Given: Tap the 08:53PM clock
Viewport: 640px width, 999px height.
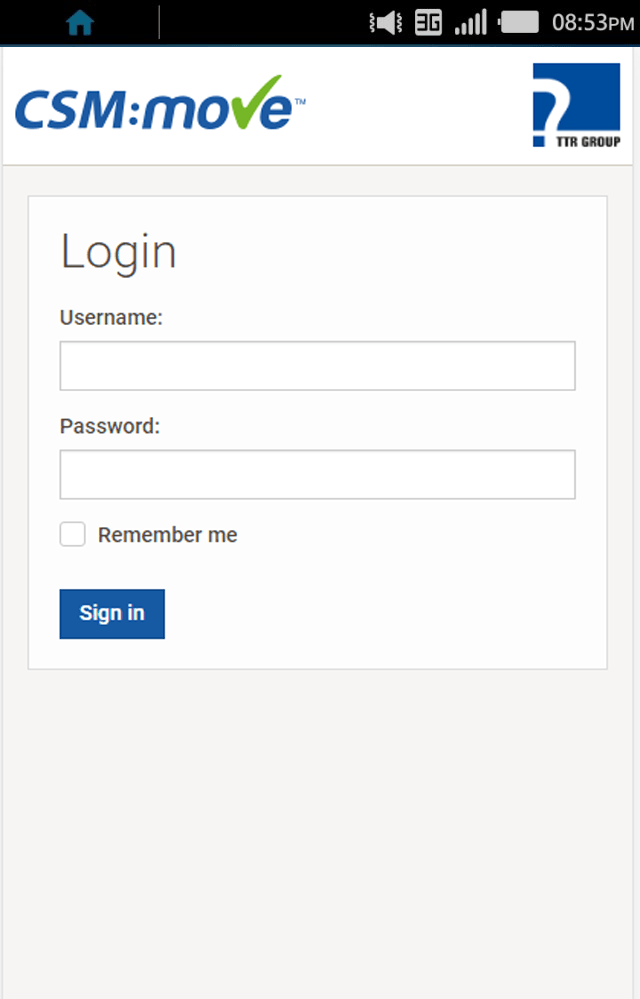Looking at the screenshot, I should [593, 23].
